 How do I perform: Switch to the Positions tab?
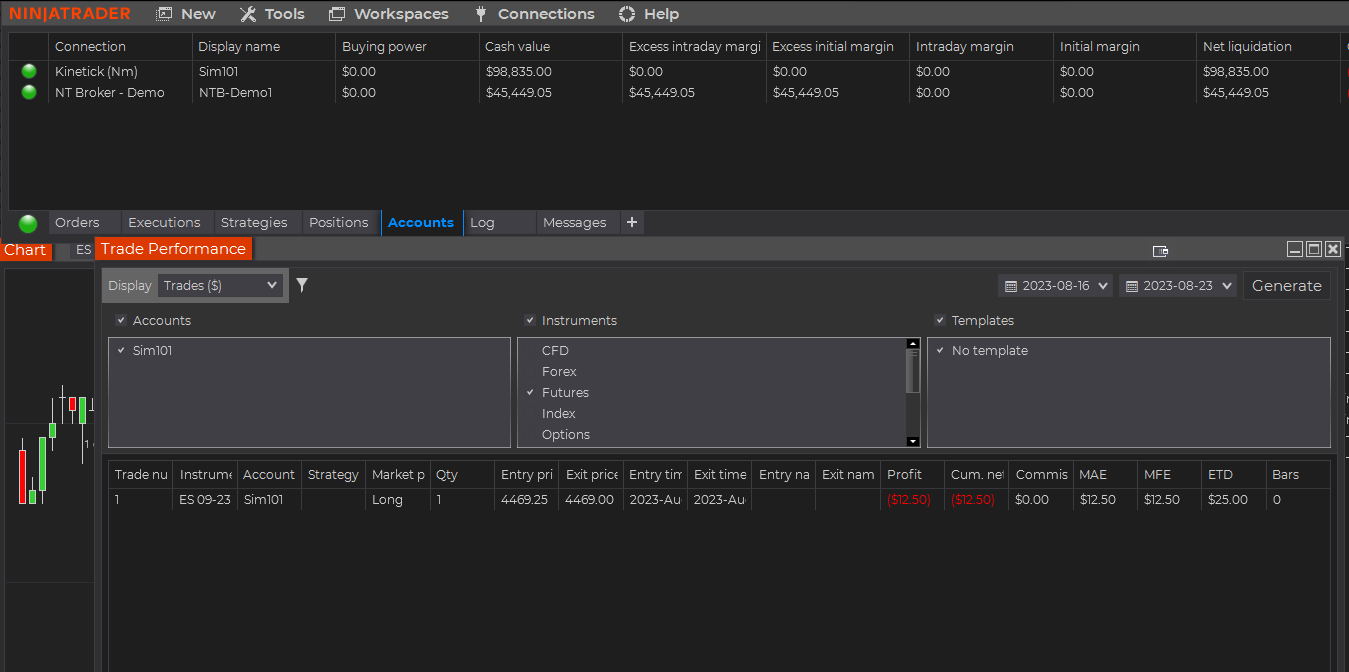339,222
